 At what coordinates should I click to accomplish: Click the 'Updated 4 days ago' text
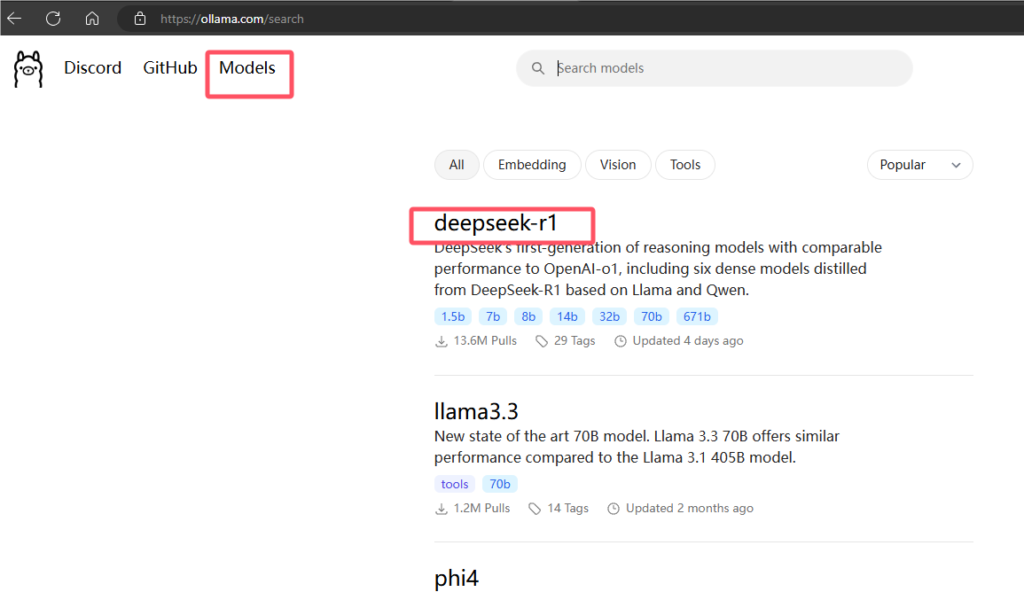688,340
